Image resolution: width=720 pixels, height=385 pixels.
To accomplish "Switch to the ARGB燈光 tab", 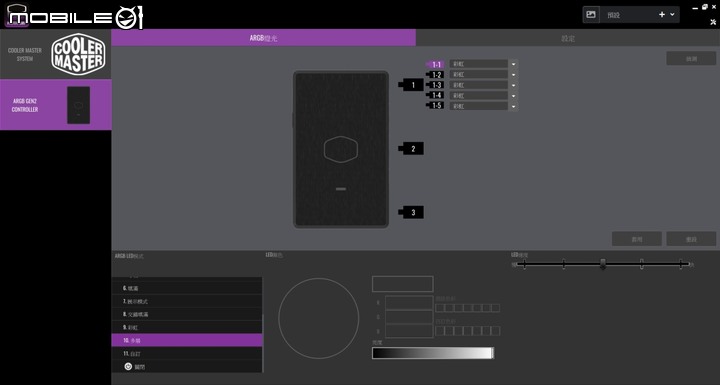I will tap(264, 38).
